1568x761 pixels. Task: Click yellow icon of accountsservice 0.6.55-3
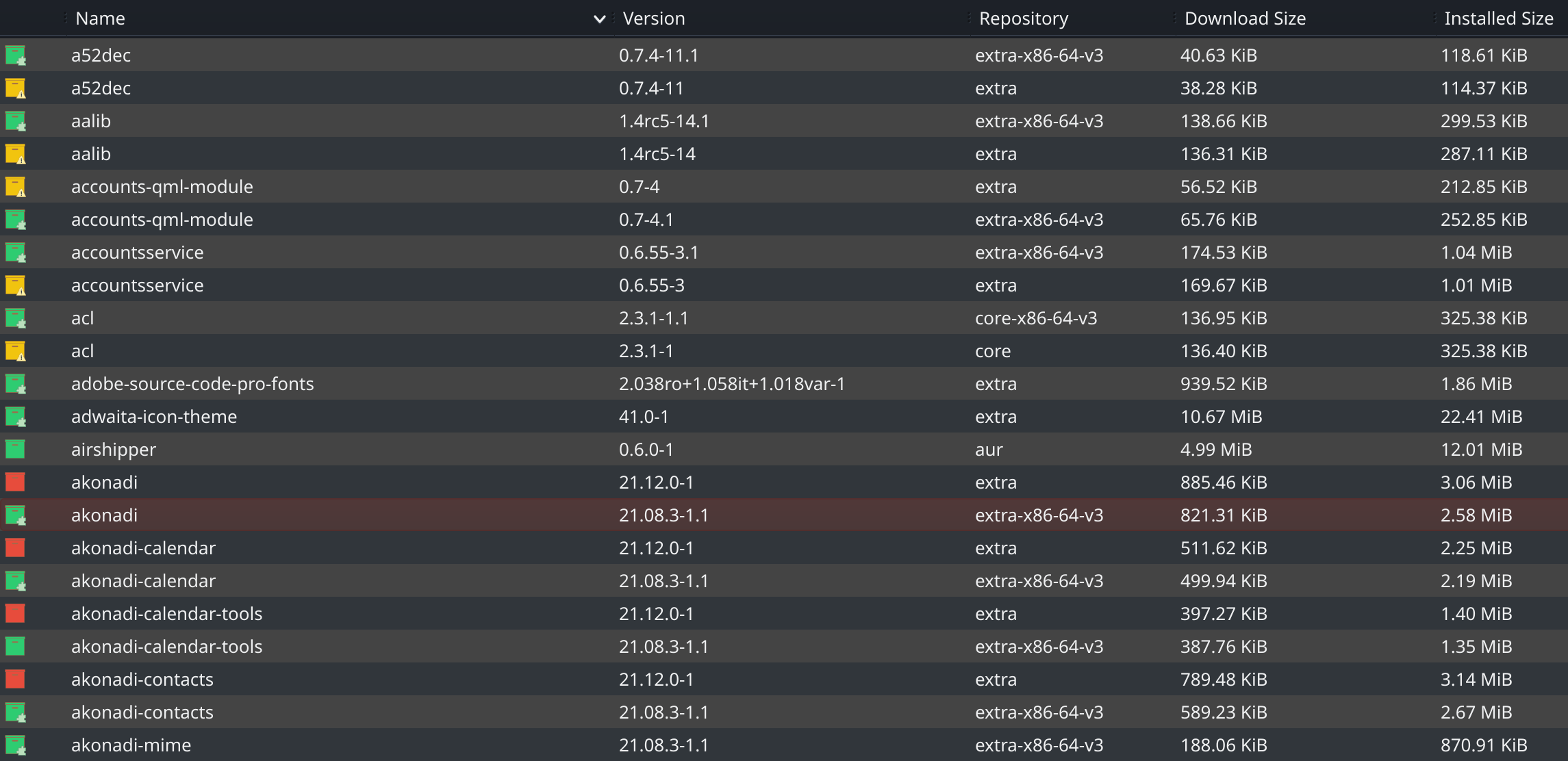click(16, 285)
